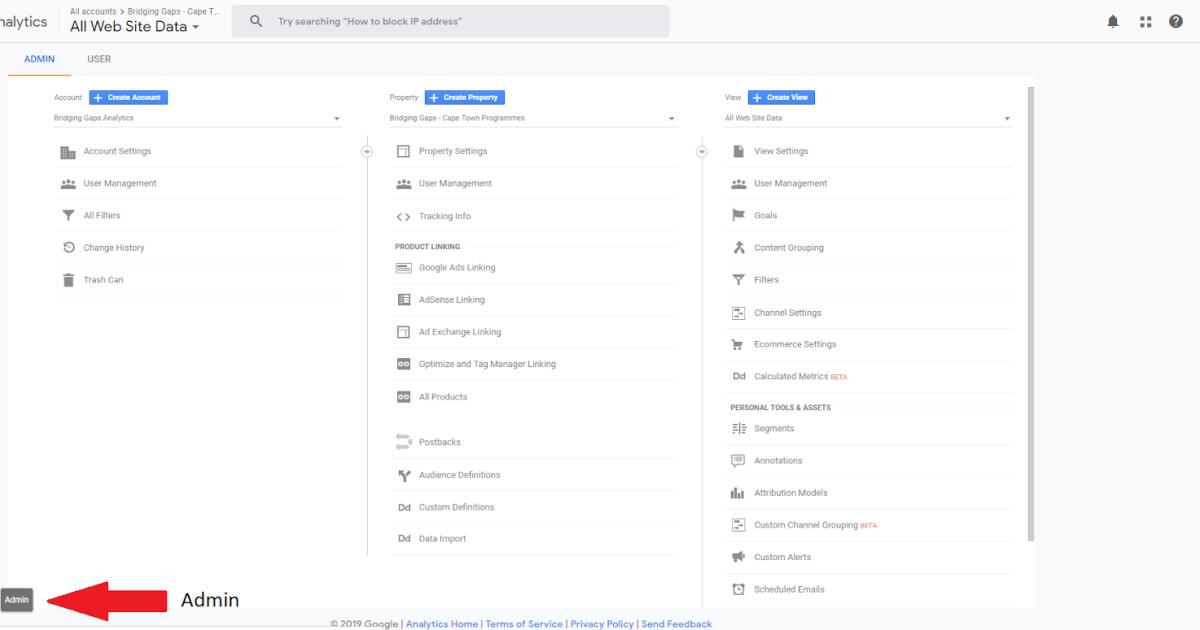Open Tracking Info for the property
This screenshot has height=630, width=1200.
445,215
